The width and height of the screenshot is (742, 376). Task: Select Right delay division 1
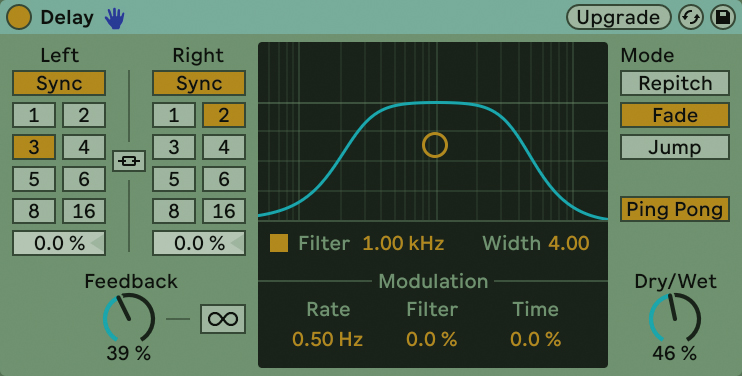coord(174,115)
